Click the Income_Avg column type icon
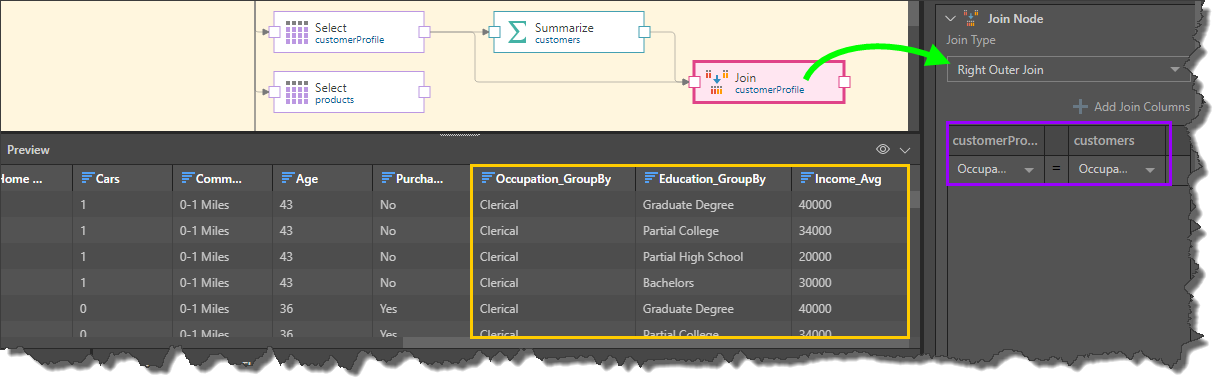This screenshot has height=392, width=1228. click(808, 179)
